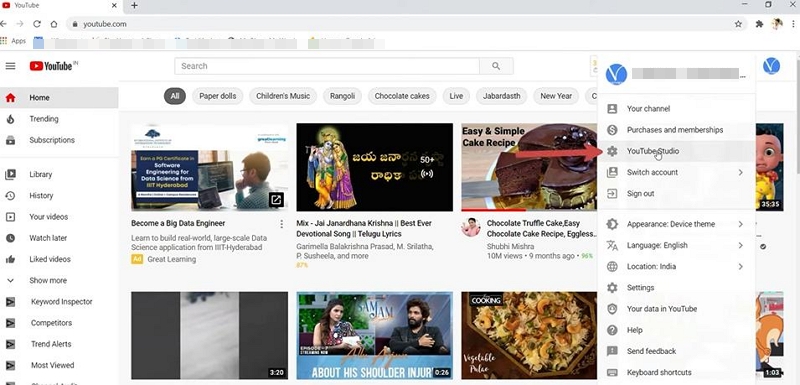Viewport: 800px width, 385px height.
Task: Click the search magnifier button
Action: 496,66
